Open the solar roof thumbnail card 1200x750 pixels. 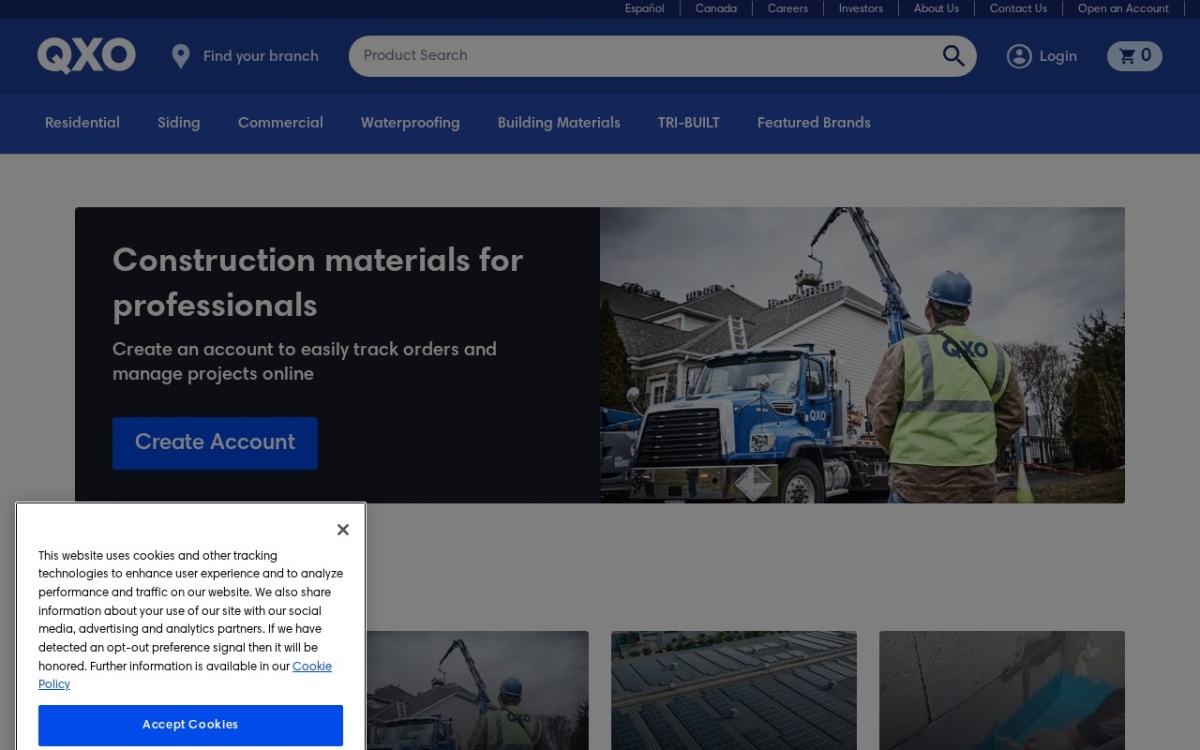pyautogui.click(x=734, y=690)
